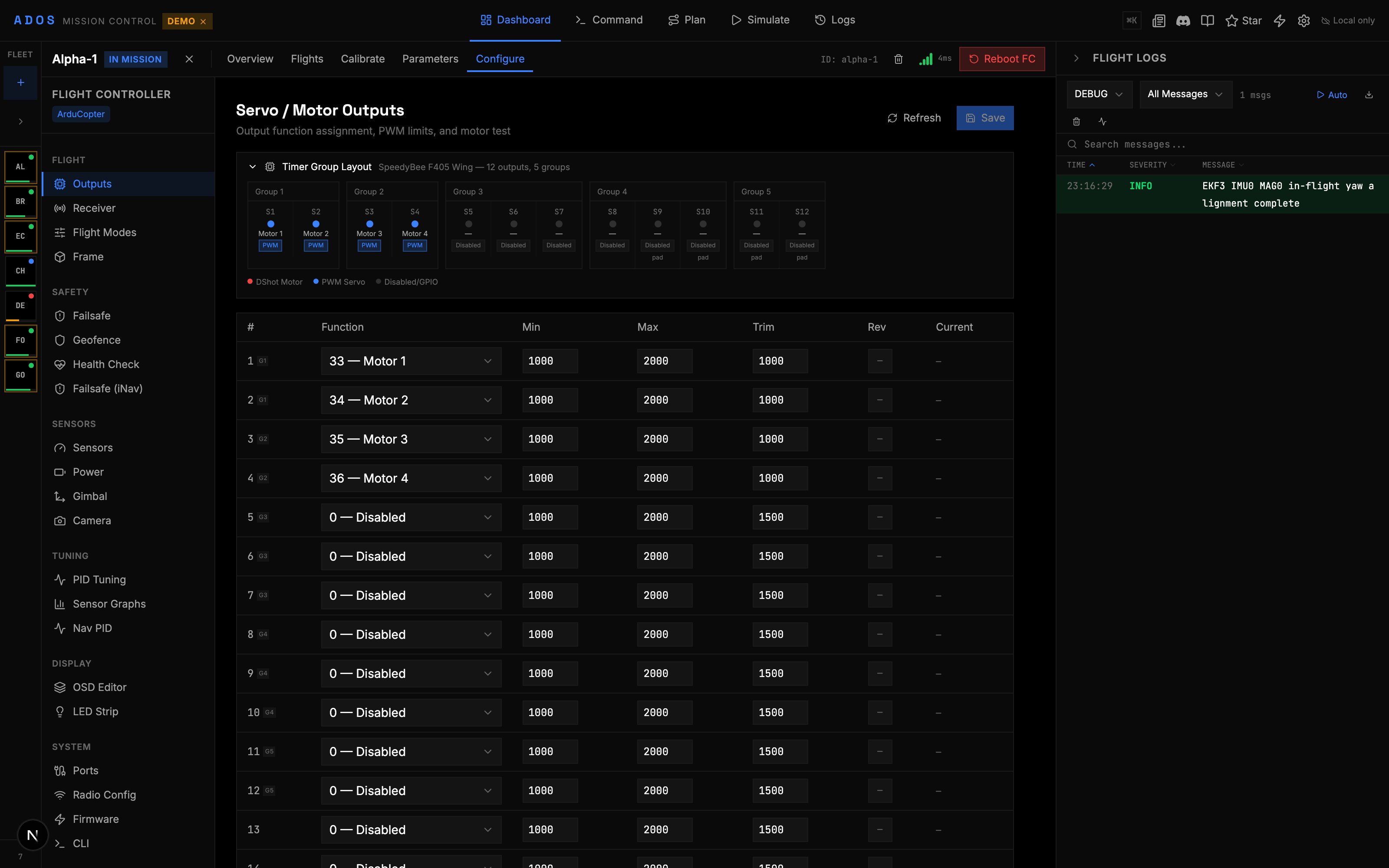Open the All Messages filter dropdown

(1186, 94)
